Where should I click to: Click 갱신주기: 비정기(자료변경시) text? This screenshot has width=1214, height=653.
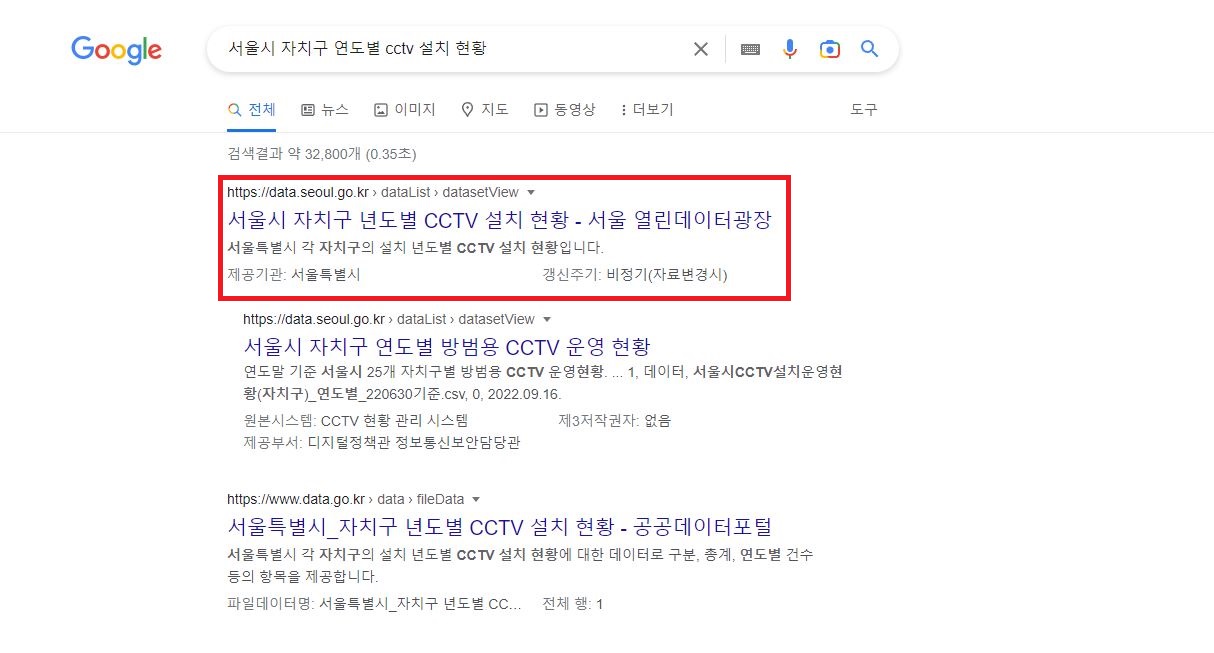(635, 274)
